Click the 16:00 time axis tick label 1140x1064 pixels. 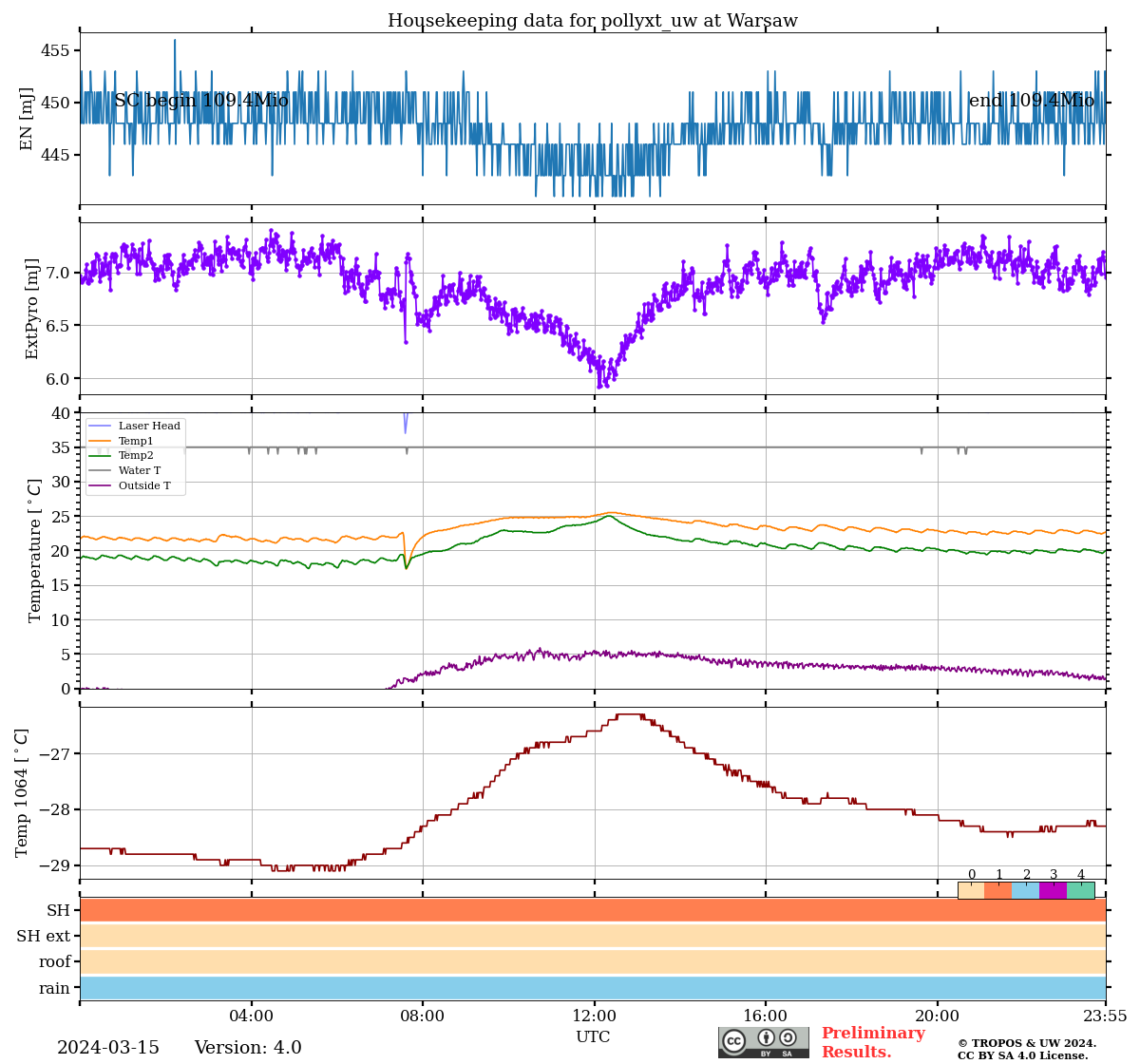766,1016
